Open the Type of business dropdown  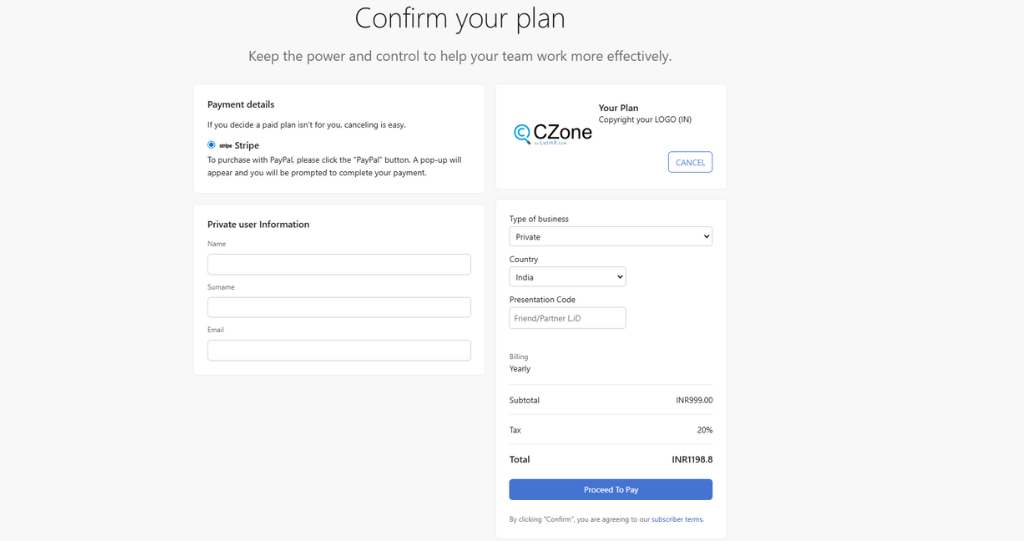pyautogui.click(x=610, y=237)
